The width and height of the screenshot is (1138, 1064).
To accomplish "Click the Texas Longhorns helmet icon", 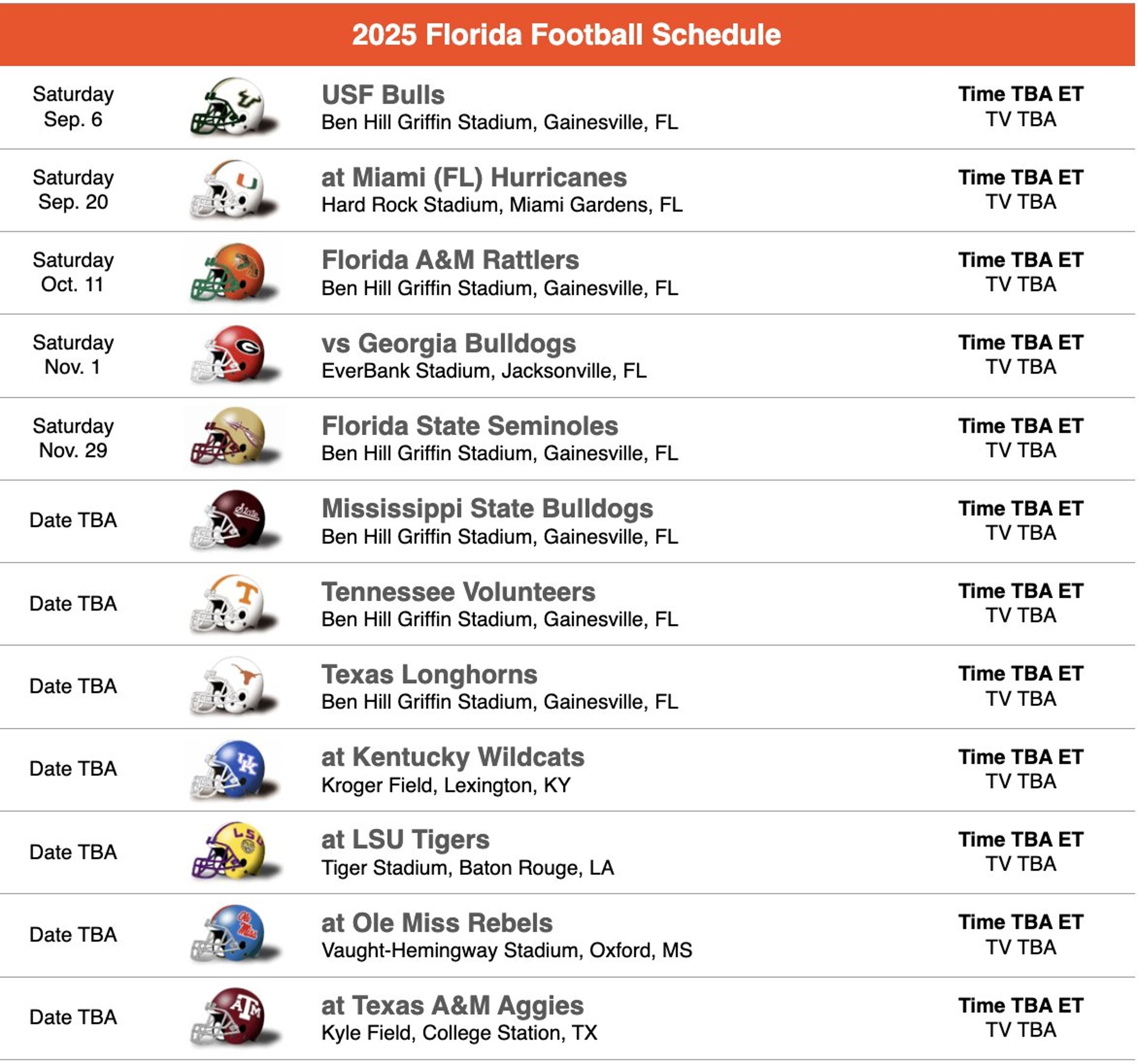I will (234, 686).
